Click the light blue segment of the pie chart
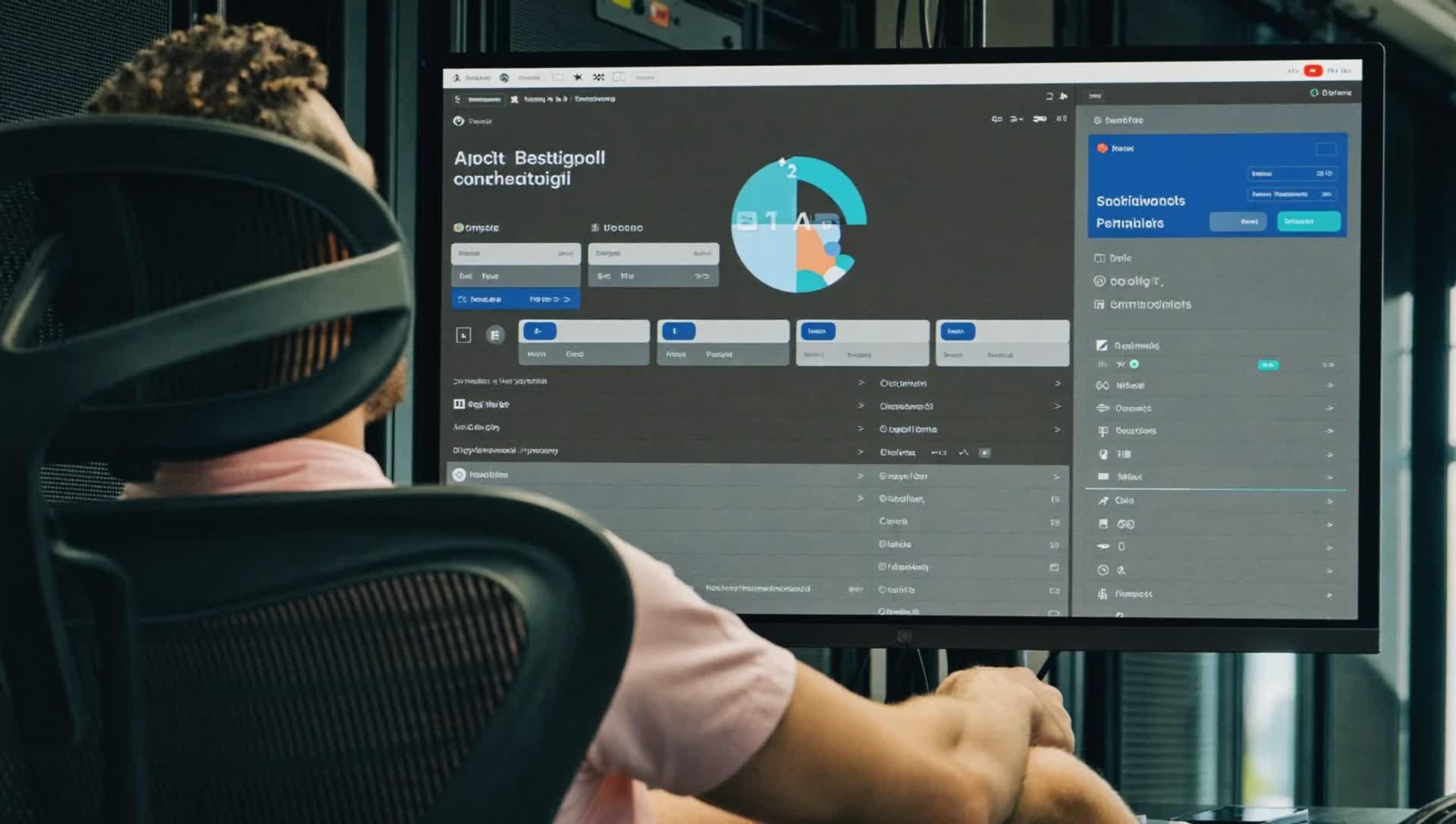The image size is (1456, 824). click(x=764, y=258)
